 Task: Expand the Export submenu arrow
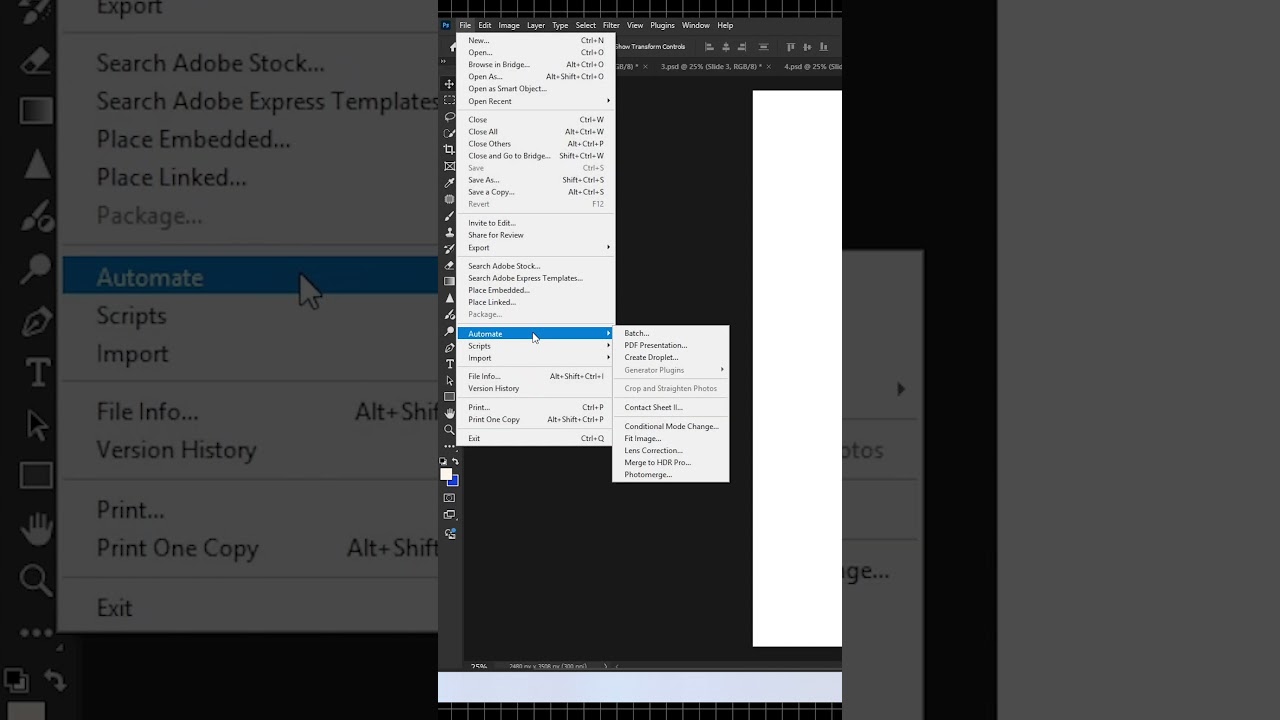point(608,247)
